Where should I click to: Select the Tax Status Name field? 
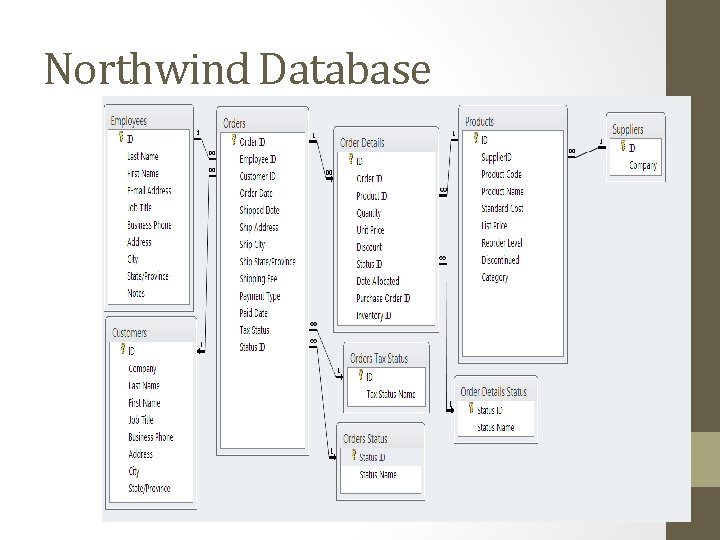tap(391, 394)
